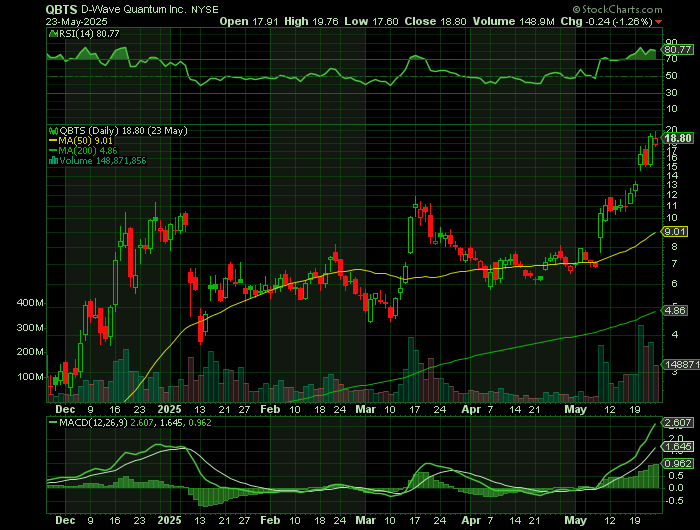Click the 2025 label under the price chart
Screen dimensions: 700x530
(170, 409)
